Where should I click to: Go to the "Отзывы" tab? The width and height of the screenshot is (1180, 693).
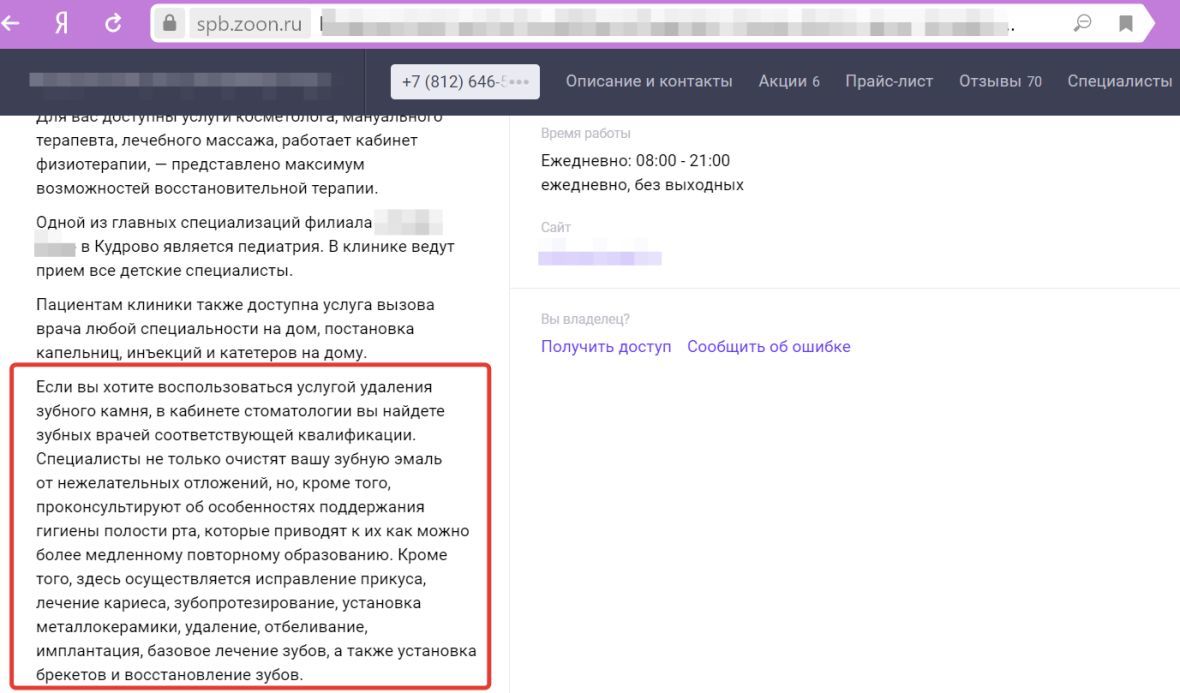click(x=1000, y=82)
